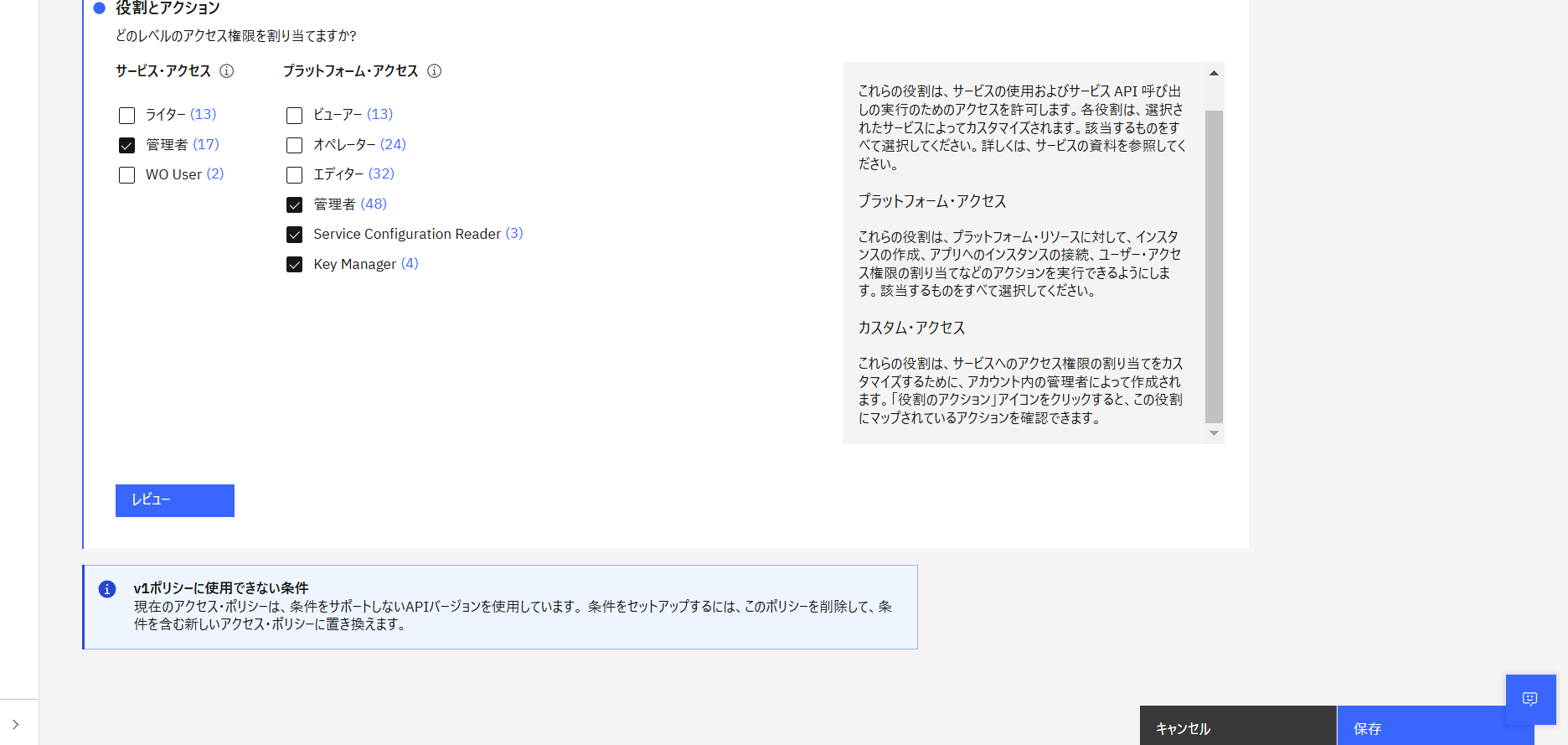
Task: Uncheck the 管理者 service access checkbox
Action: [x=127, y=146]
